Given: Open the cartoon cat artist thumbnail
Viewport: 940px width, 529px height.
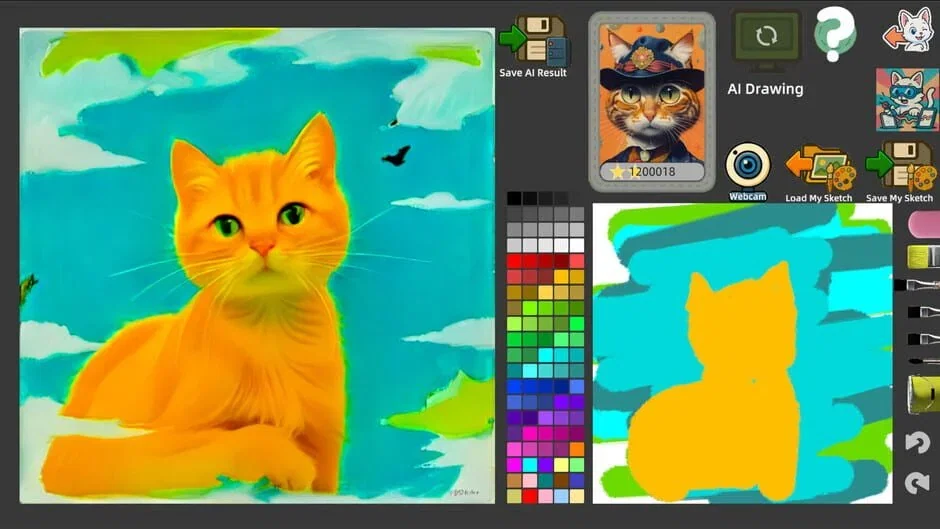Looking at the screenshot, I should [x=906, y=100].
